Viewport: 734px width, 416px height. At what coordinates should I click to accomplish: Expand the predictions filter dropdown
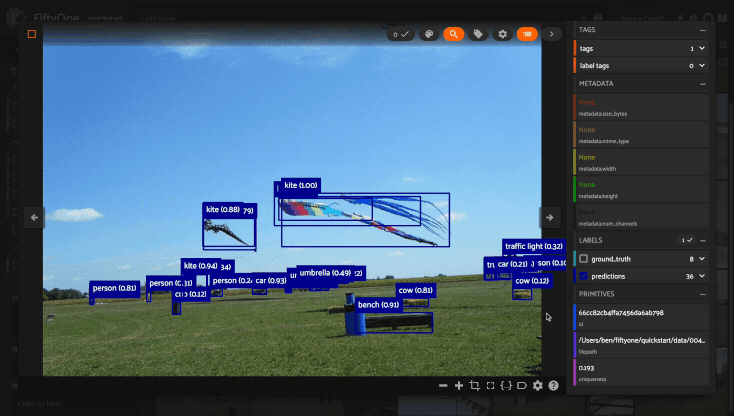[x=702, y=276]
